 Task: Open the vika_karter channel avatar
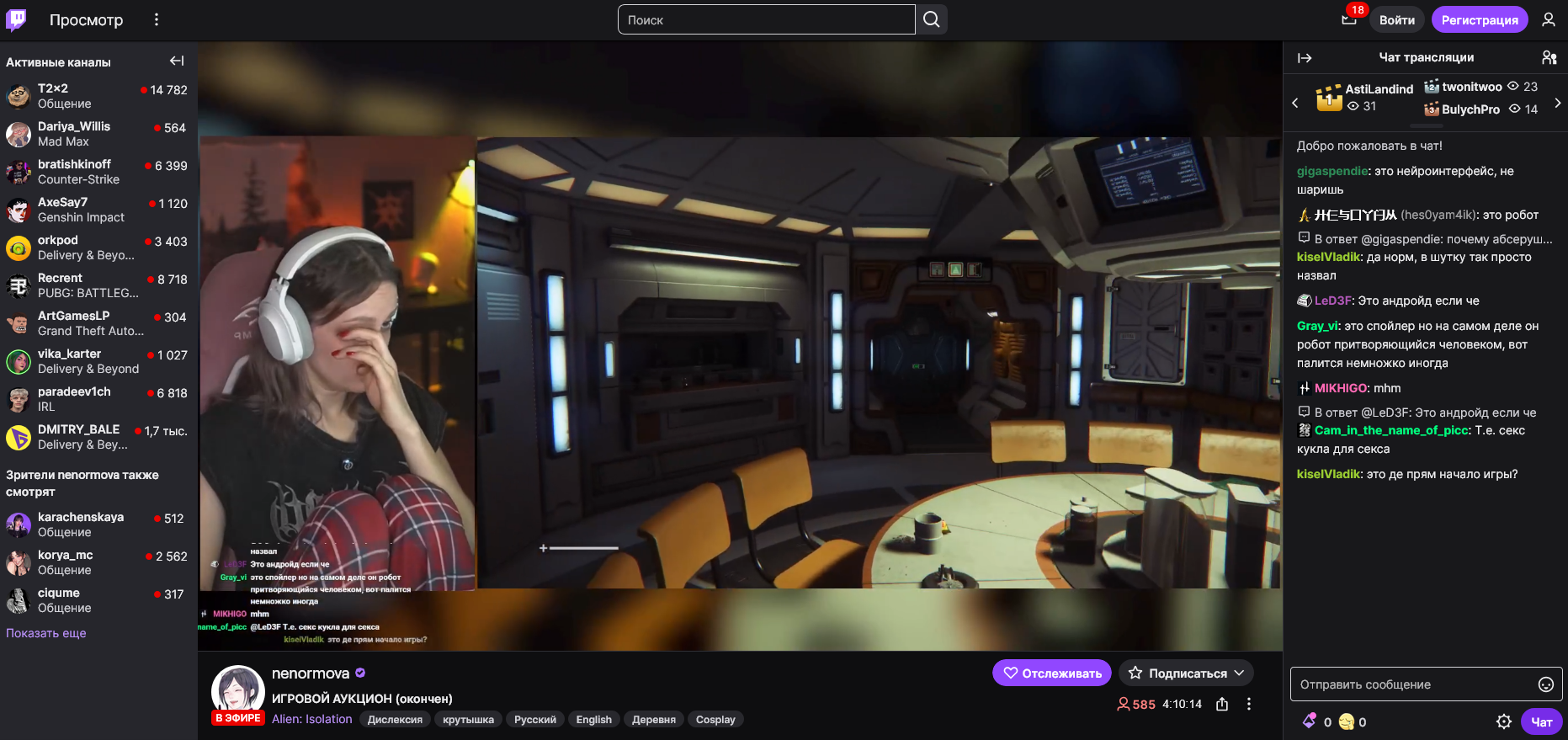(19, 361)
